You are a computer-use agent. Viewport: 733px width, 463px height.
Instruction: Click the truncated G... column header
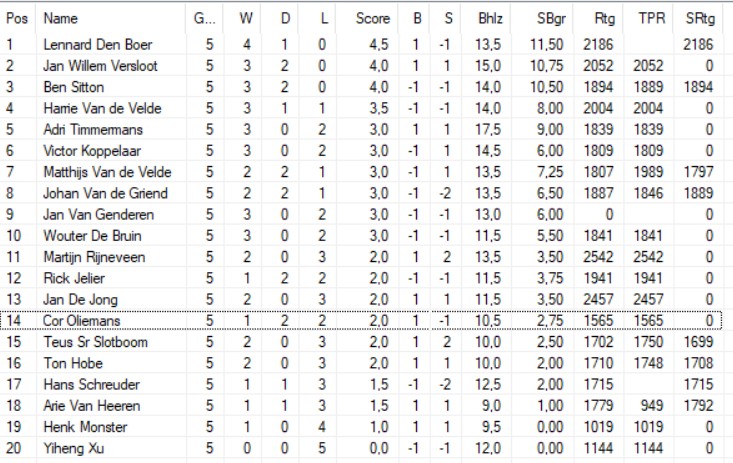coord(203,18)
